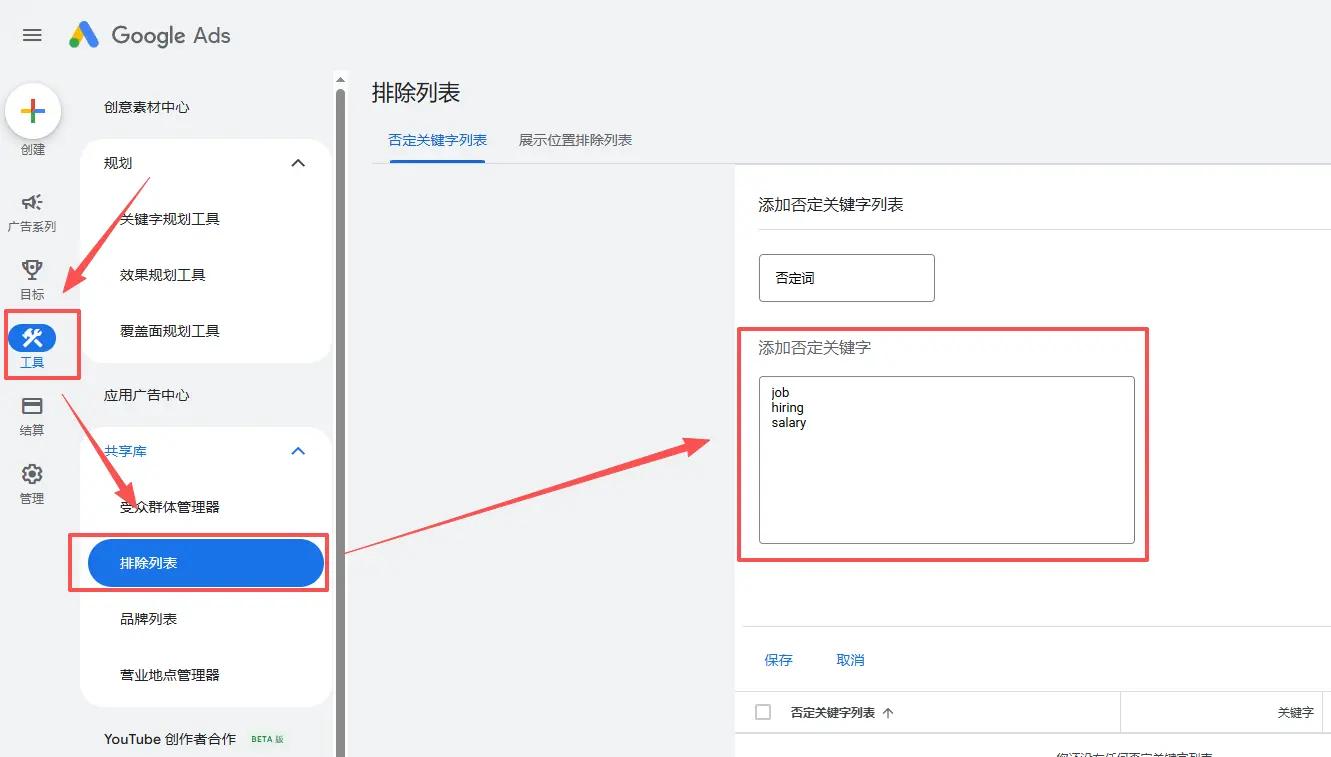Screen dimensions: 1331x757
Task: Open 工具 wrench icon
Action: (x=32, y=338)
